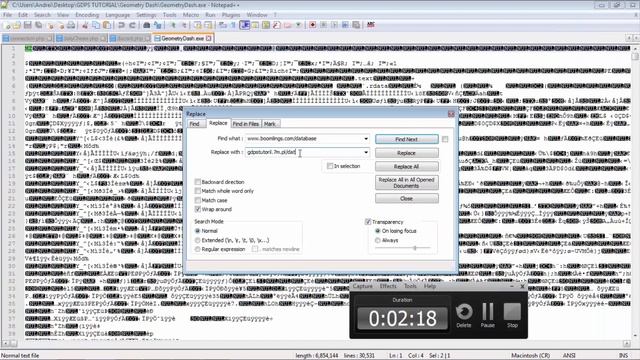Open the Language menu
The width and height of the screenshot is (640, 360).
coord(118,15)
